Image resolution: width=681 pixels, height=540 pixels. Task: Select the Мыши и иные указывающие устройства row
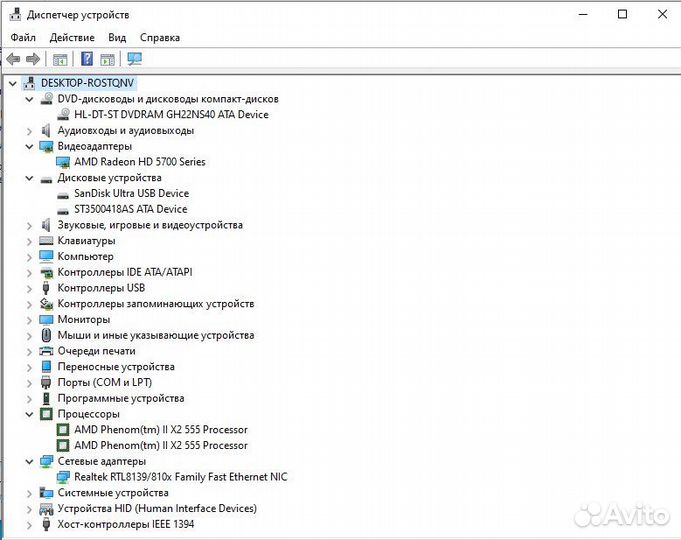(x=156, y=335)
